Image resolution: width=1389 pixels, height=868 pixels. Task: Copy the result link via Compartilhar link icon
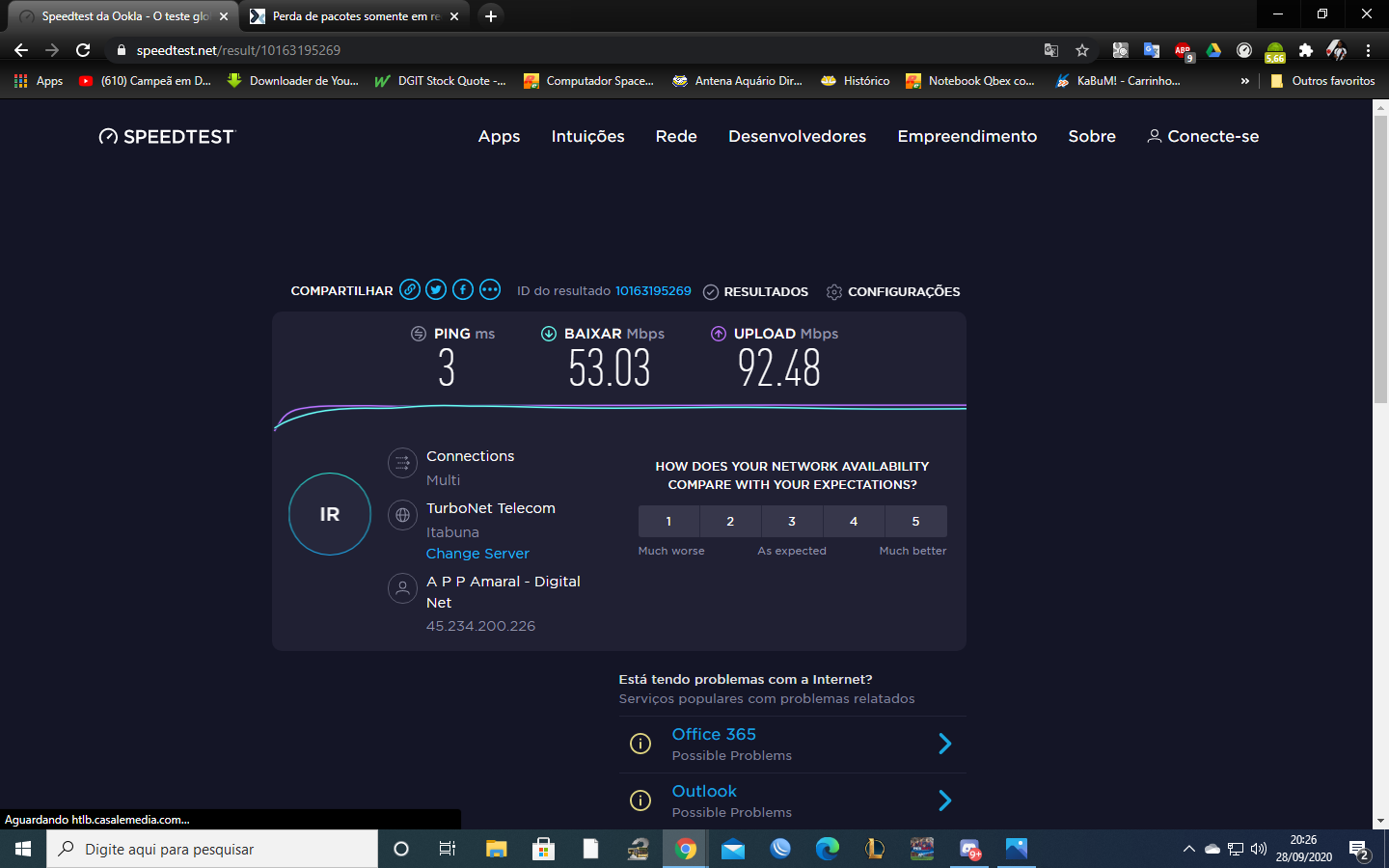tap(410, 289)
